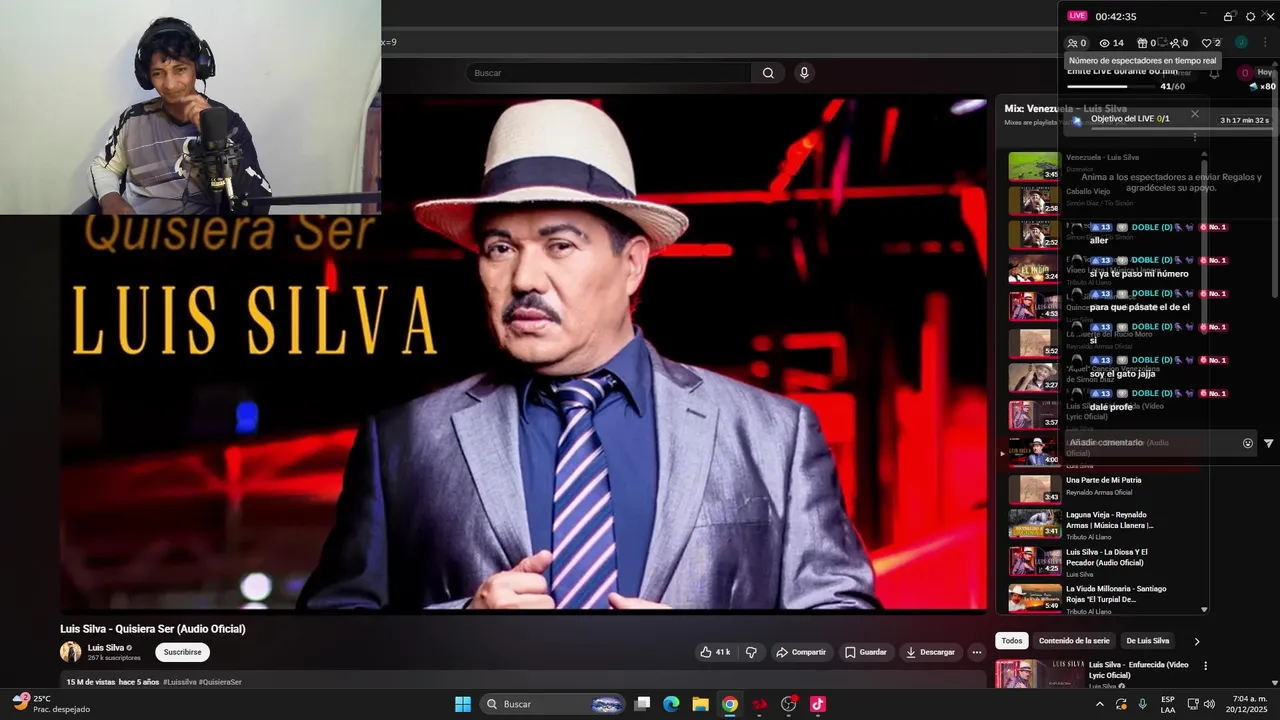
Task: Subscribe with the Suscribirse button
Action: tap(182, 652)
